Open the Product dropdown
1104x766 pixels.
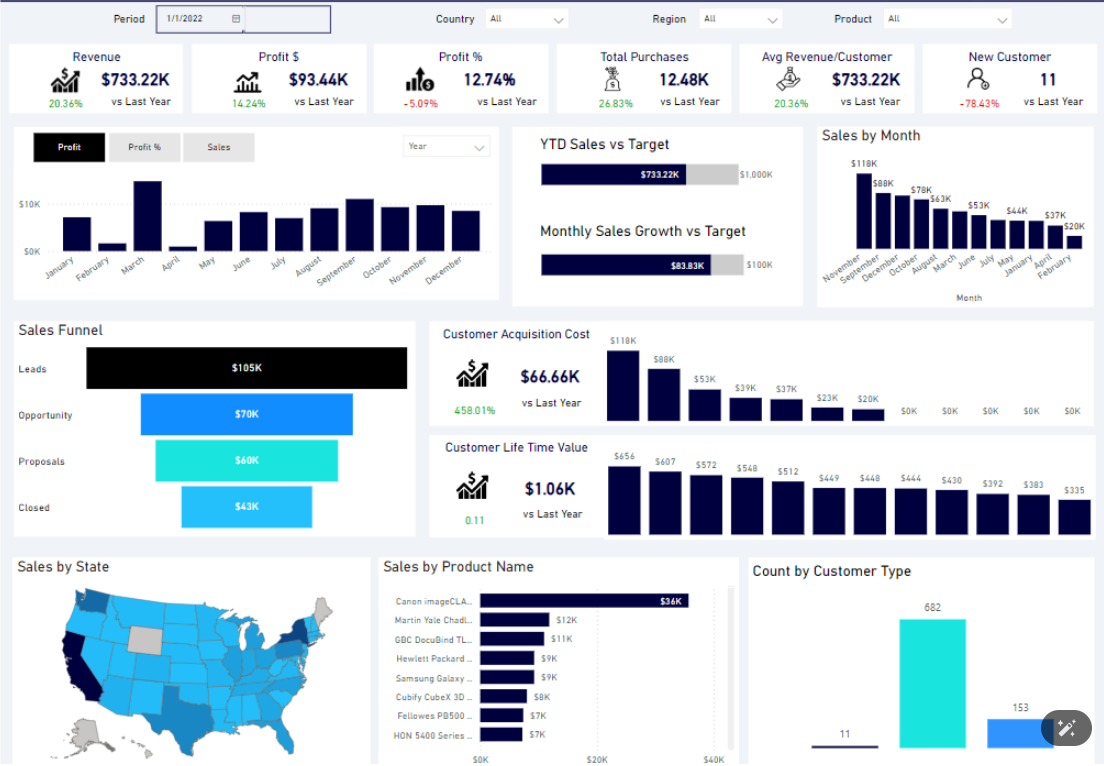point(947,19)
